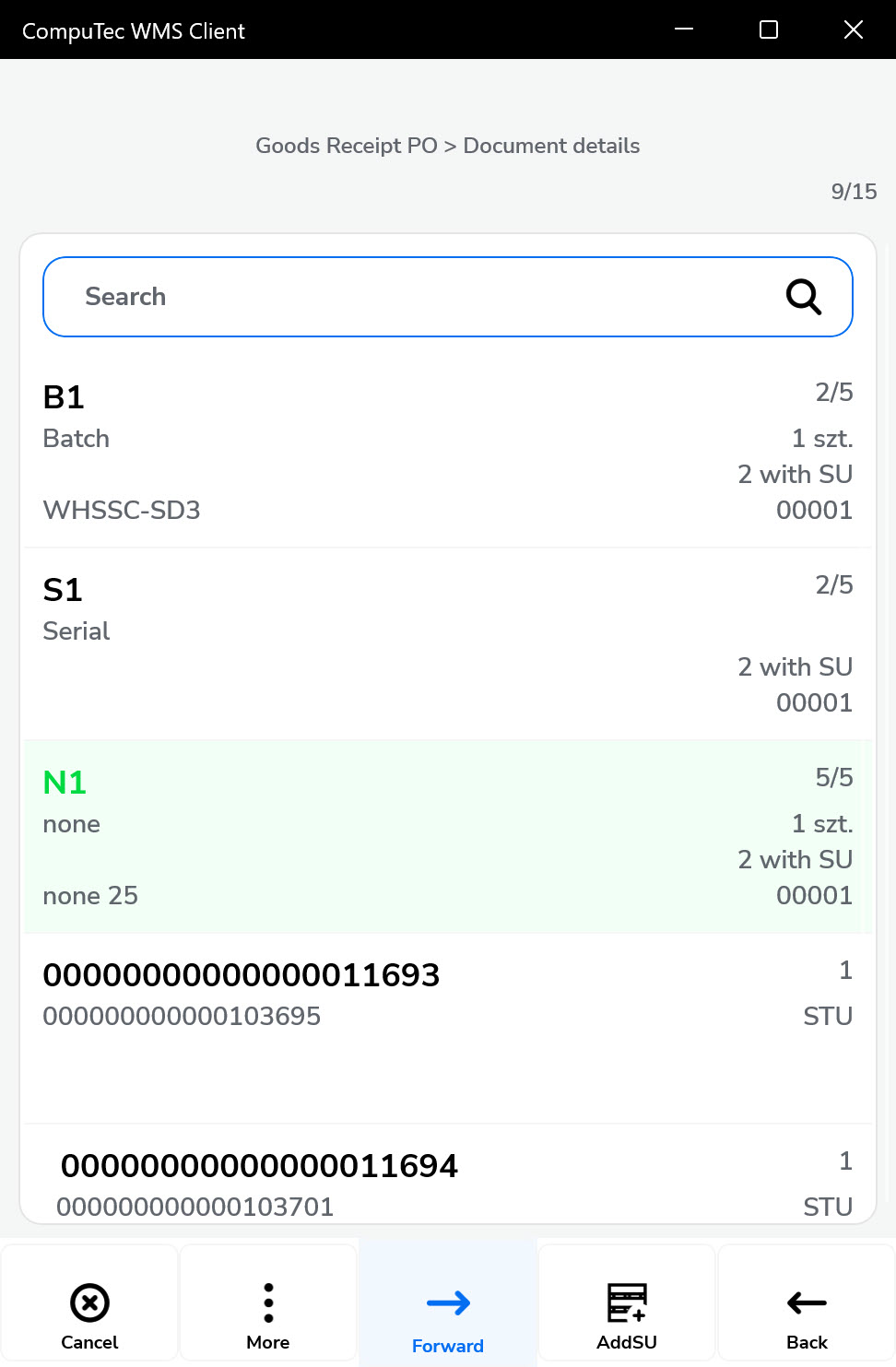Maximize the CompuTec WMS Client window
896x1367 pixels.
click(x=769, y=29)
